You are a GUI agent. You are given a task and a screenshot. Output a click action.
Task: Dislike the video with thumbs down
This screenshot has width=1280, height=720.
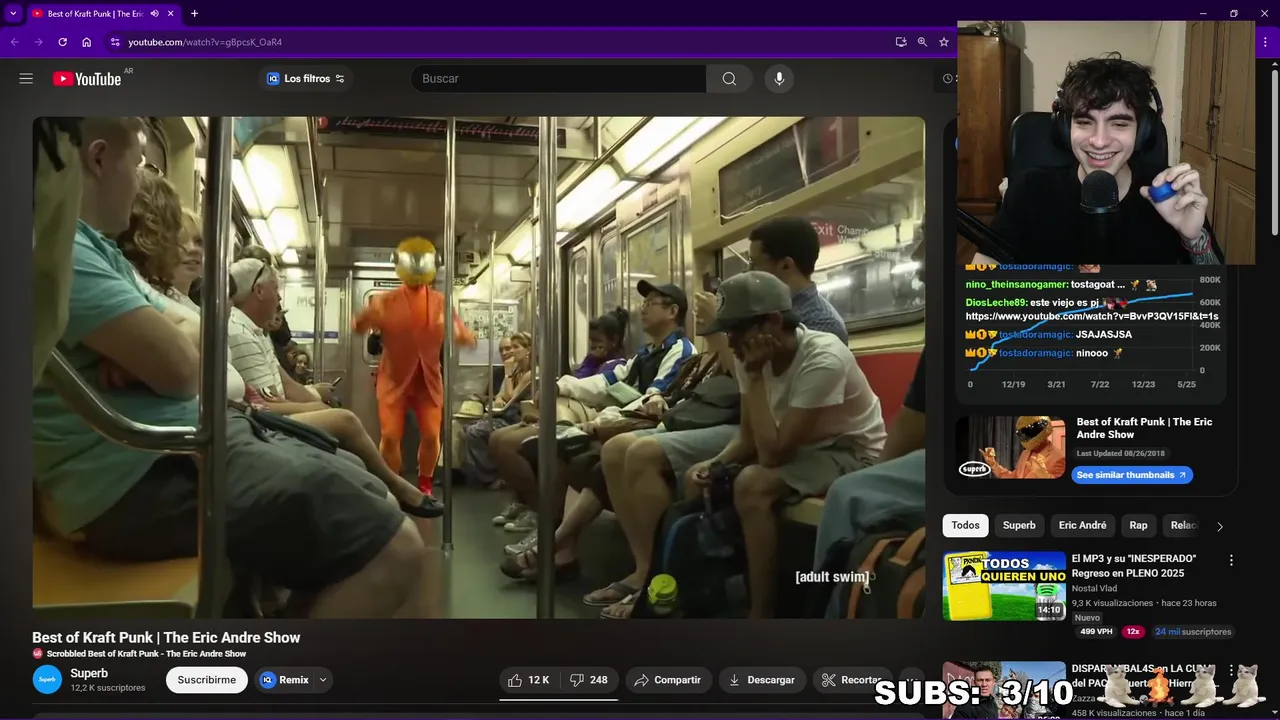pyautogui.click(x=588, y=680)
